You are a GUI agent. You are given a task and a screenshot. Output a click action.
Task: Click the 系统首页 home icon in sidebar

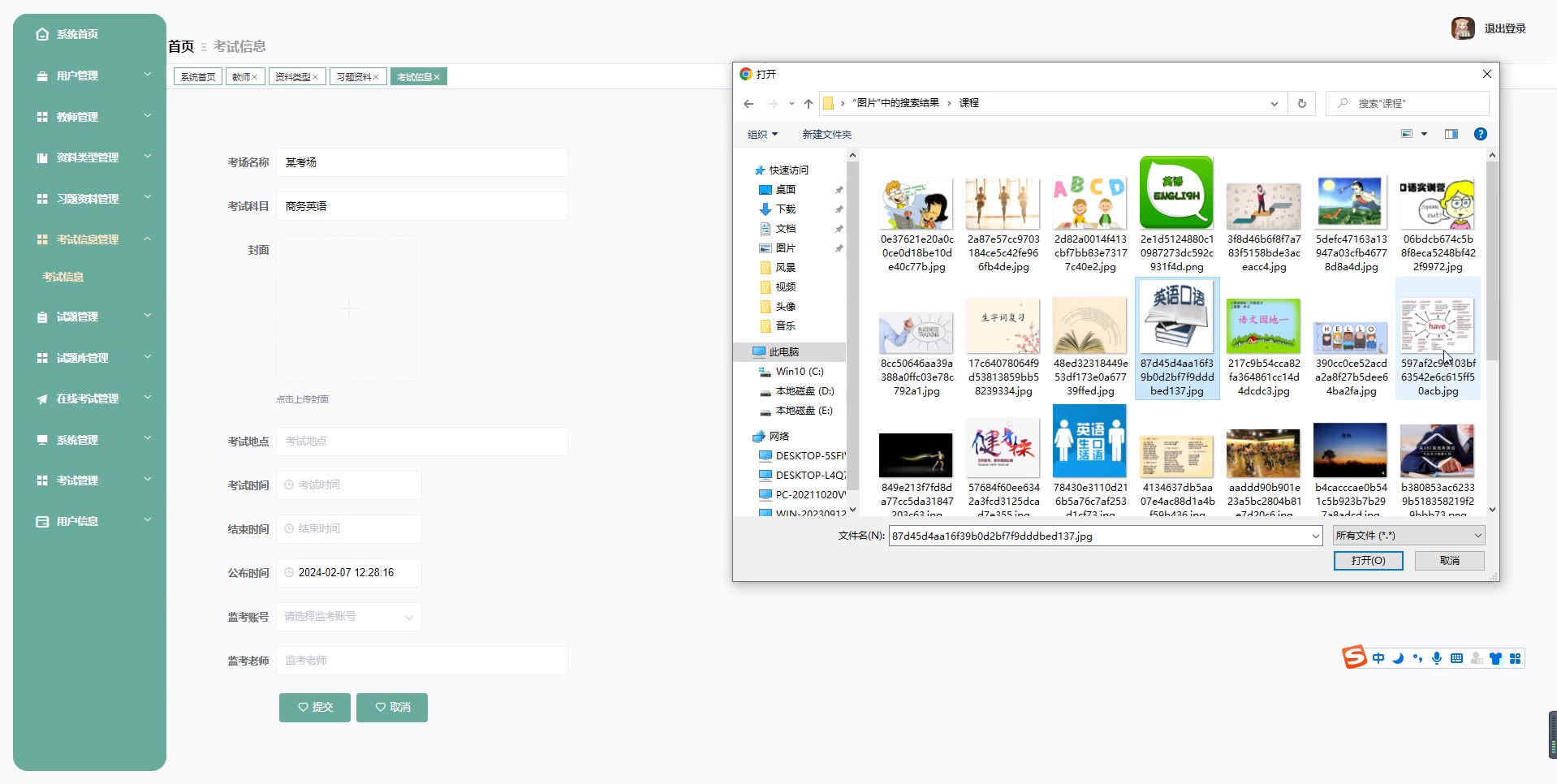42,34
